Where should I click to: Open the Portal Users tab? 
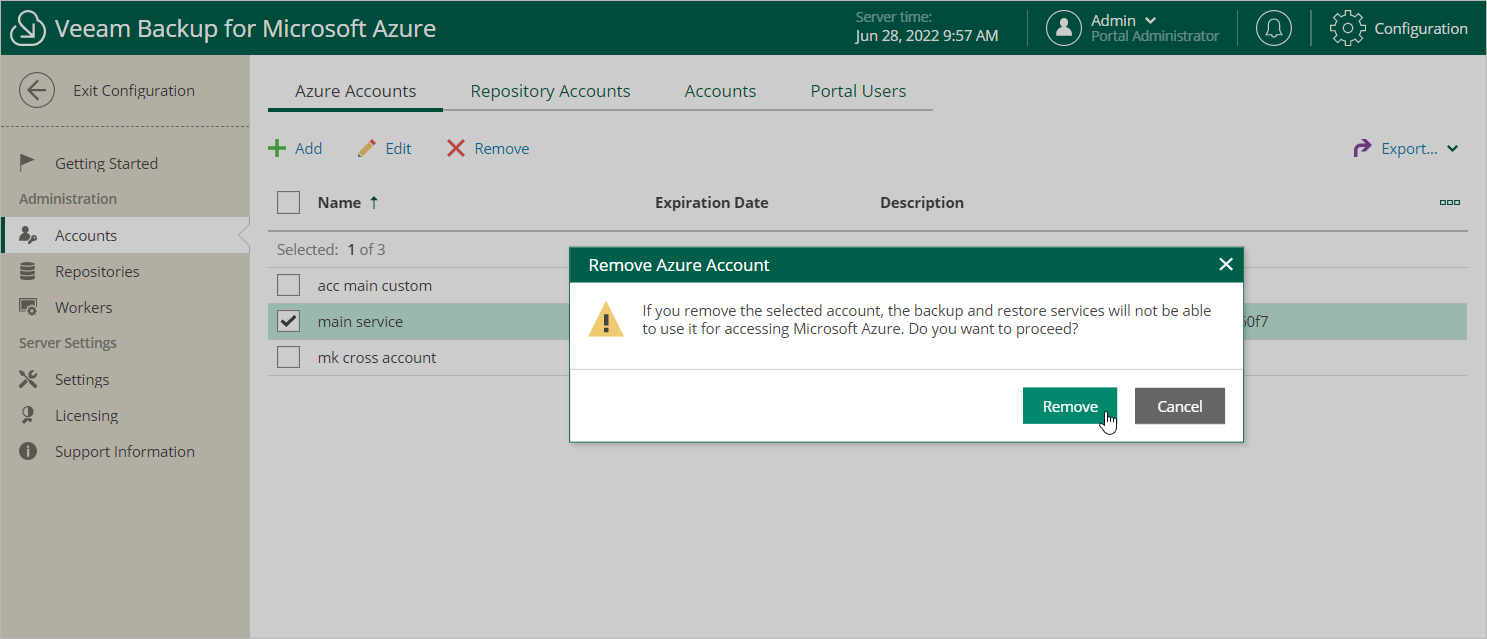[x=858, y=91]
